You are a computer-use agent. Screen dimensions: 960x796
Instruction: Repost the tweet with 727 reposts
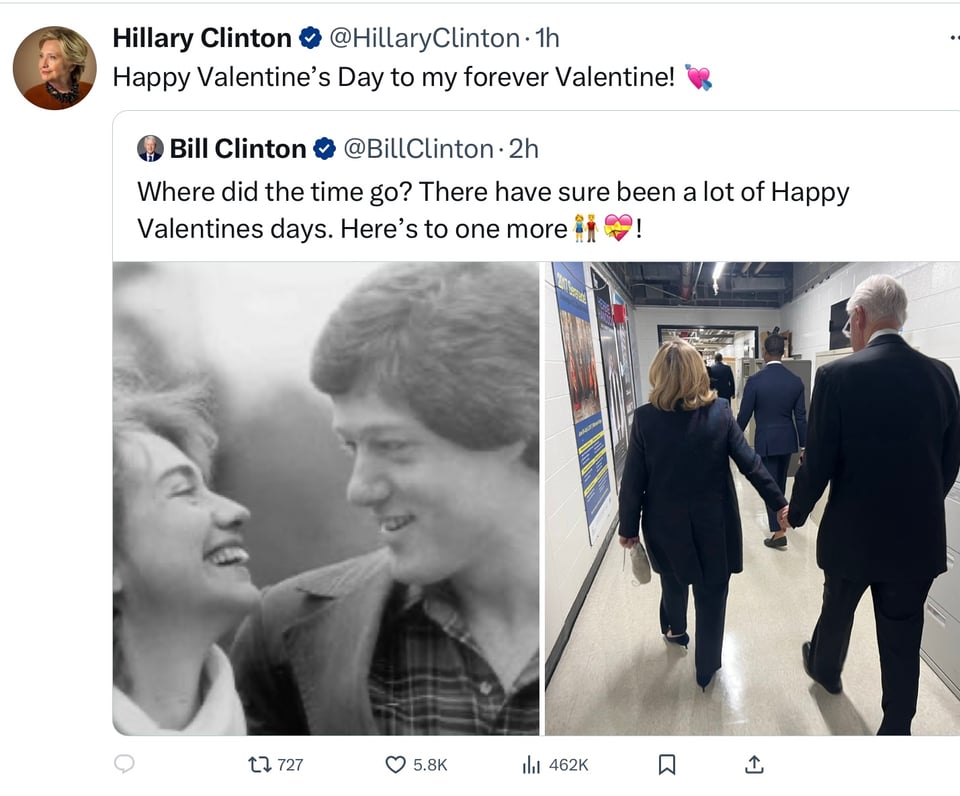pyautogui.click(x=258, y=764)
